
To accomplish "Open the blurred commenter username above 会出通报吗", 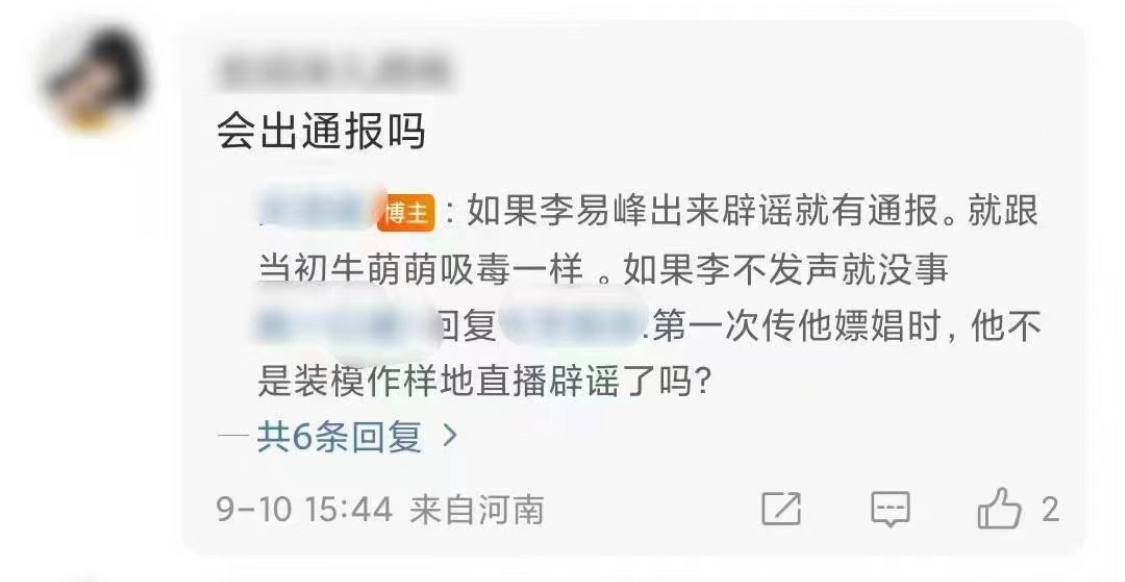I will 335,70.
